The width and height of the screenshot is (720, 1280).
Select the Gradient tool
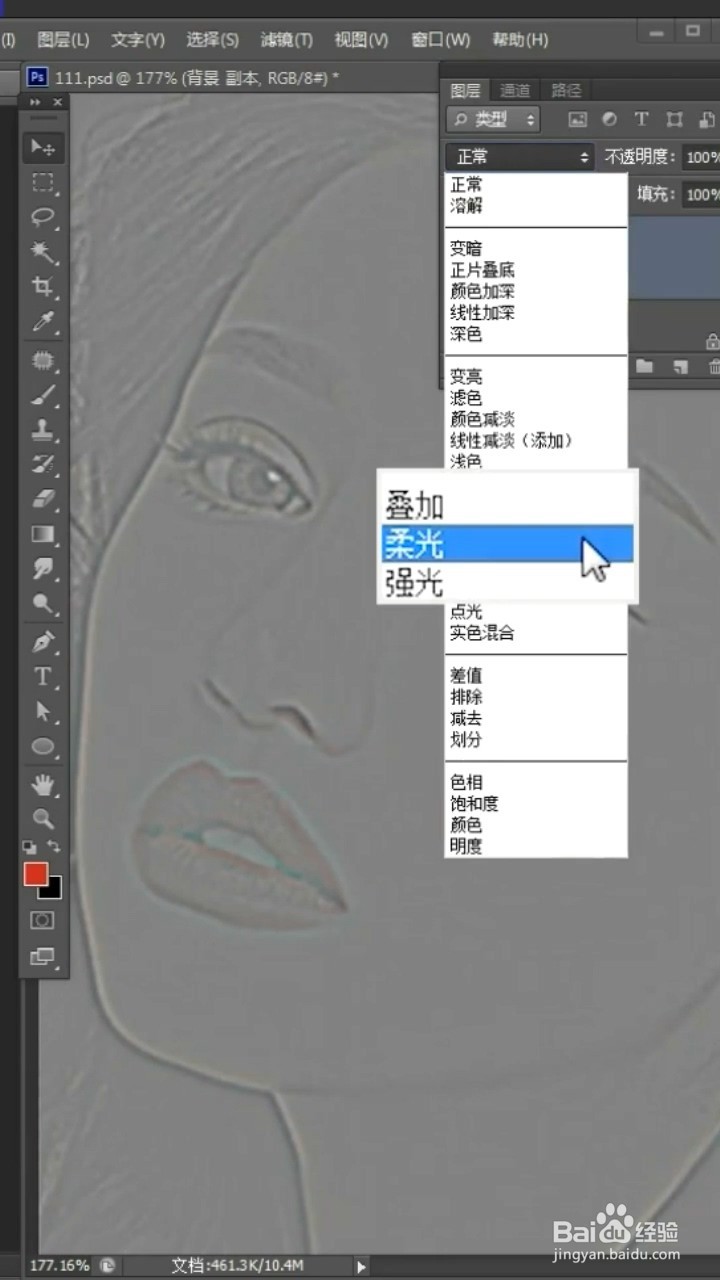43,534
